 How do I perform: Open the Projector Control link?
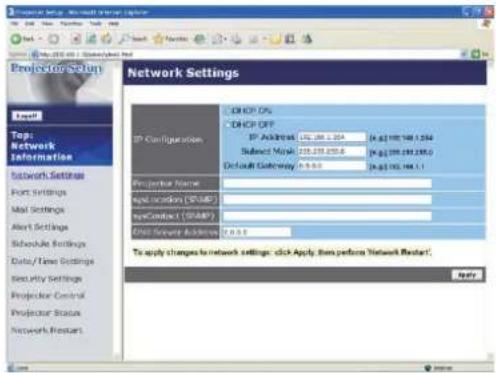48,296
